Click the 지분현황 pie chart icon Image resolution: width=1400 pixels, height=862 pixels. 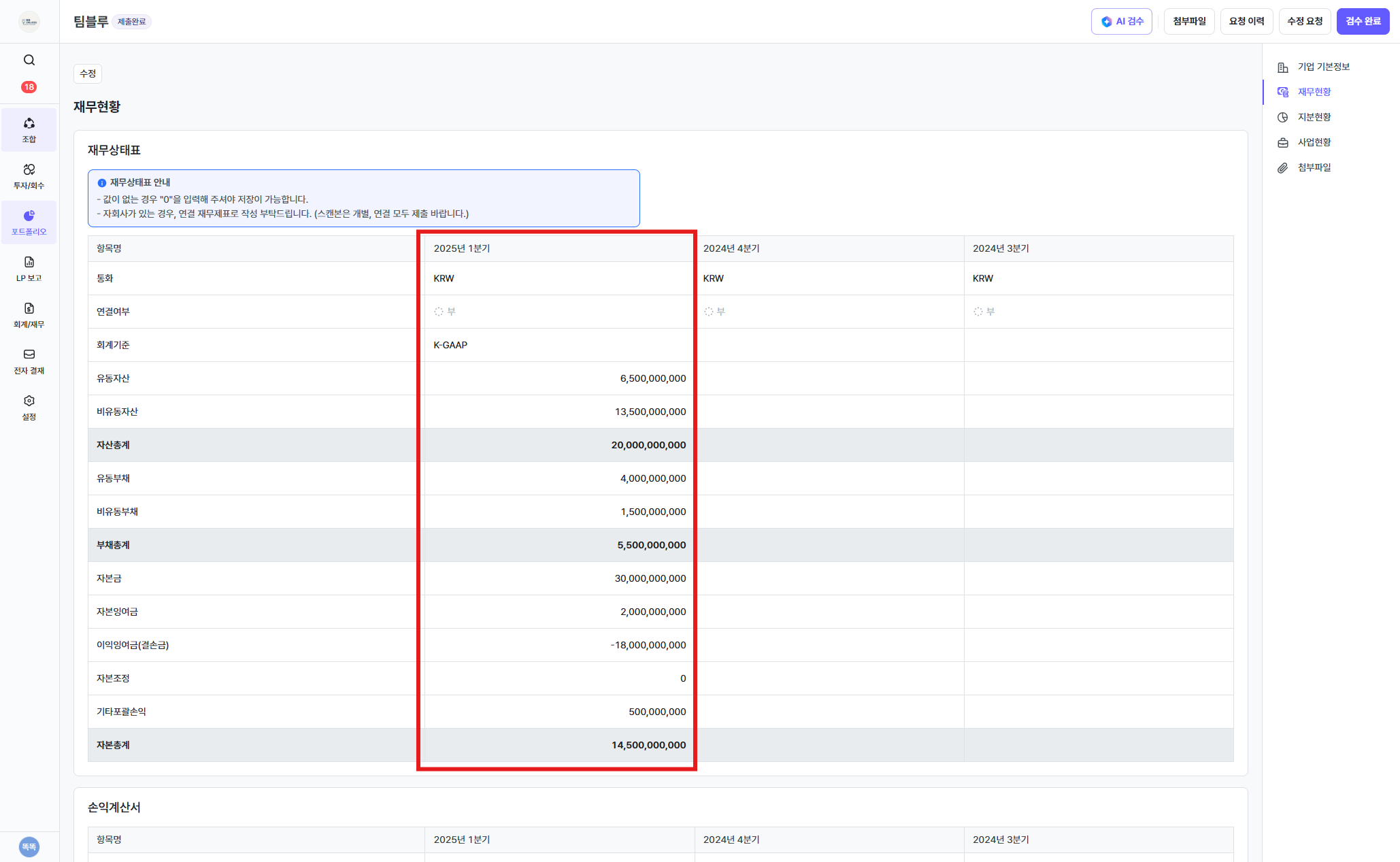point(1282,117)
